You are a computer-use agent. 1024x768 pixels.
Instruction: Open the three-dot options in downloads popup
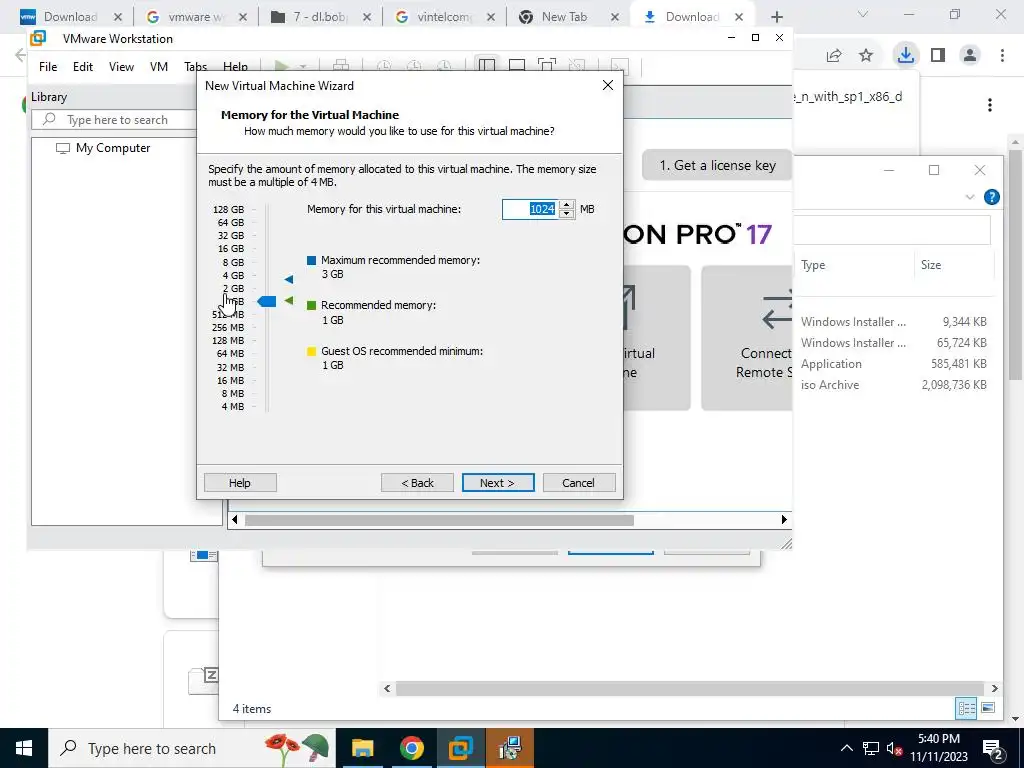click(x=990, y=105)
